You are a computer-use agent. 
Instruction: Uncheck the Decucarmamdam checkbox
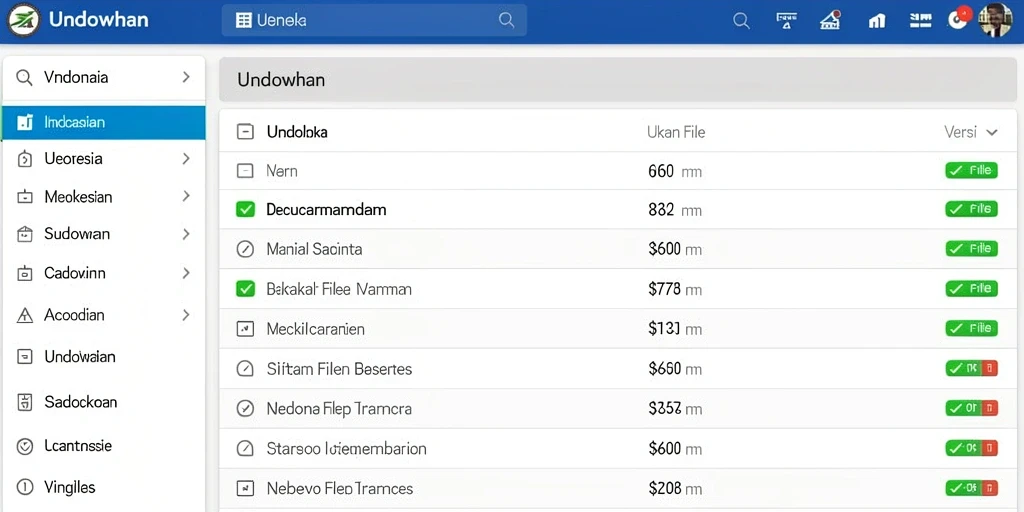[245, 210]
